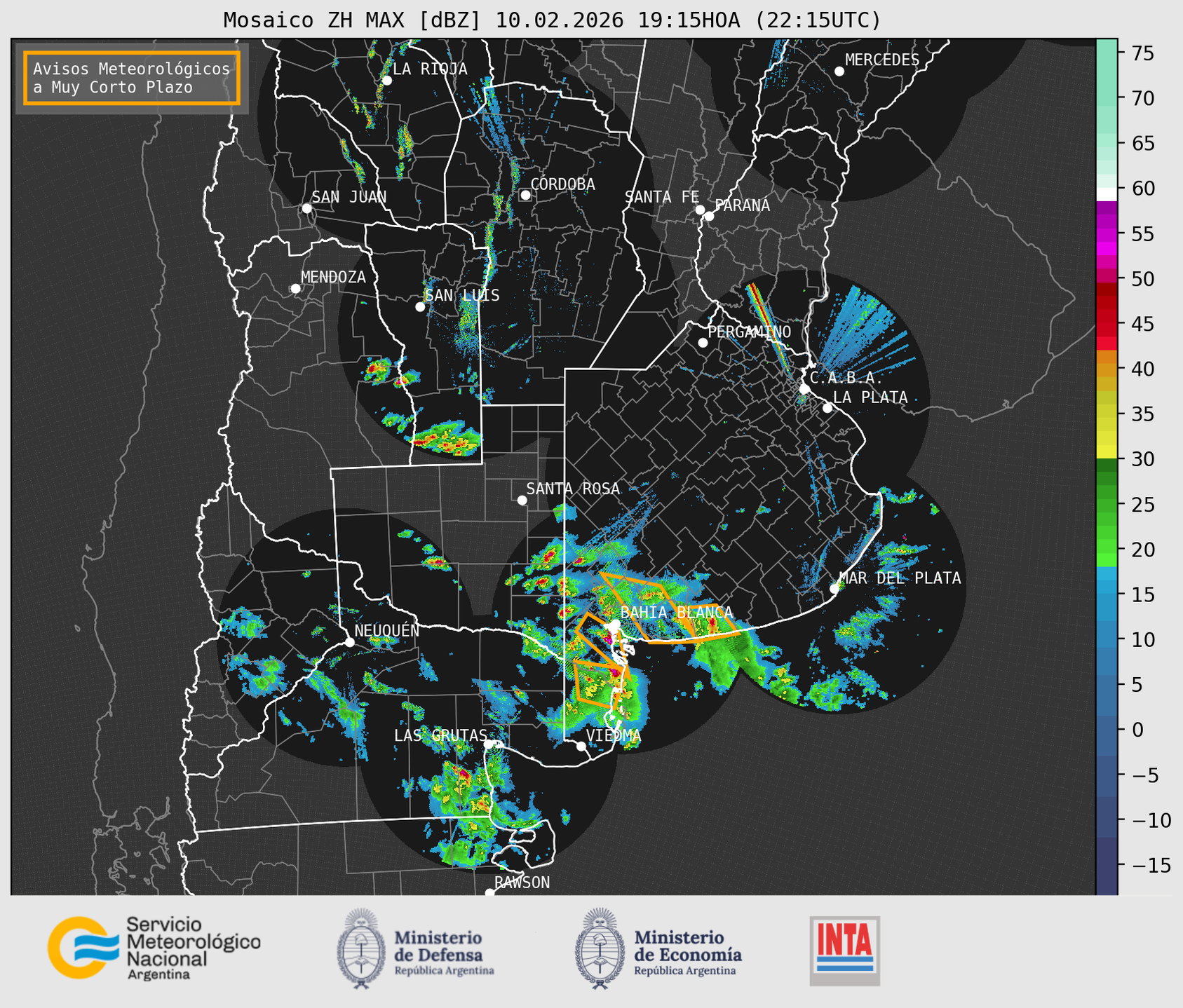Select the Neuquén city marker dot
This screenshot has height=1008, width=1183.
coord(349,642)
